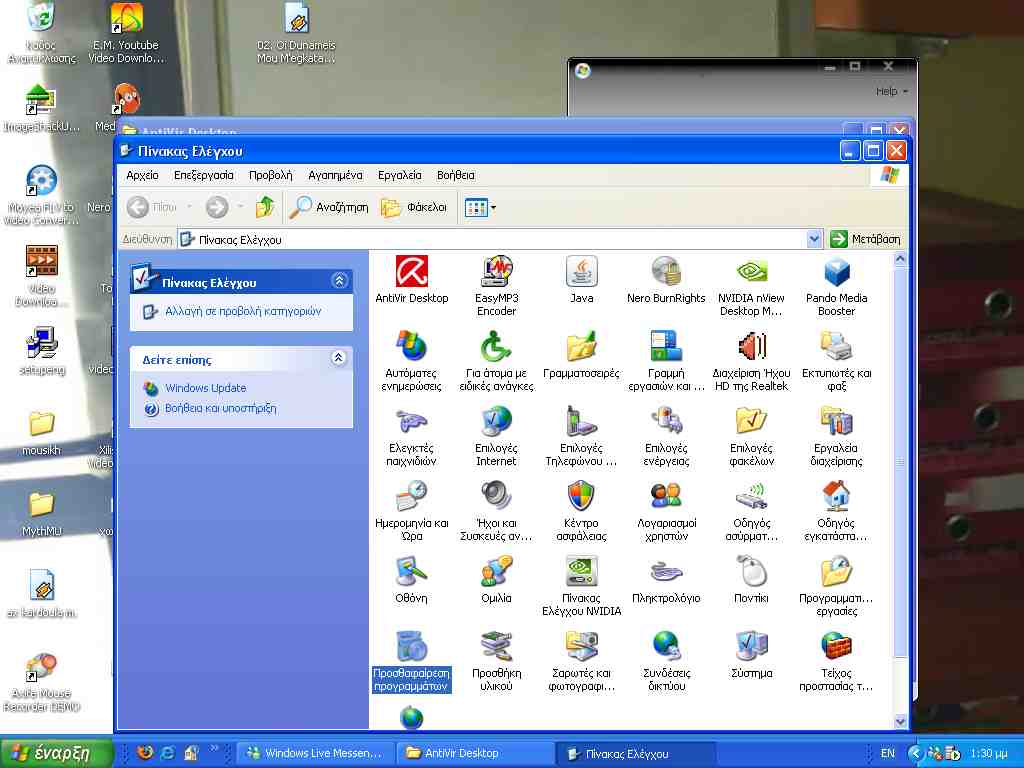Open Εκτυπωτές και φαξ
This screenshot has height=768, width=1024.
pos(836,361)
